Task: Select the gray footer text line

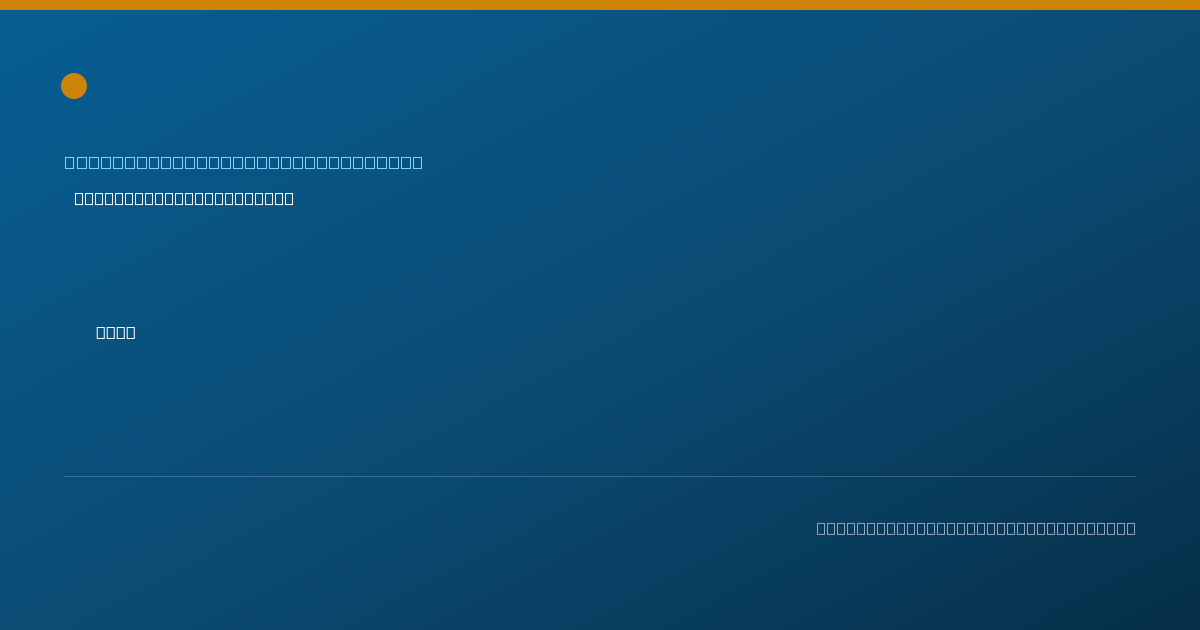Action: (x=976, y=528)
